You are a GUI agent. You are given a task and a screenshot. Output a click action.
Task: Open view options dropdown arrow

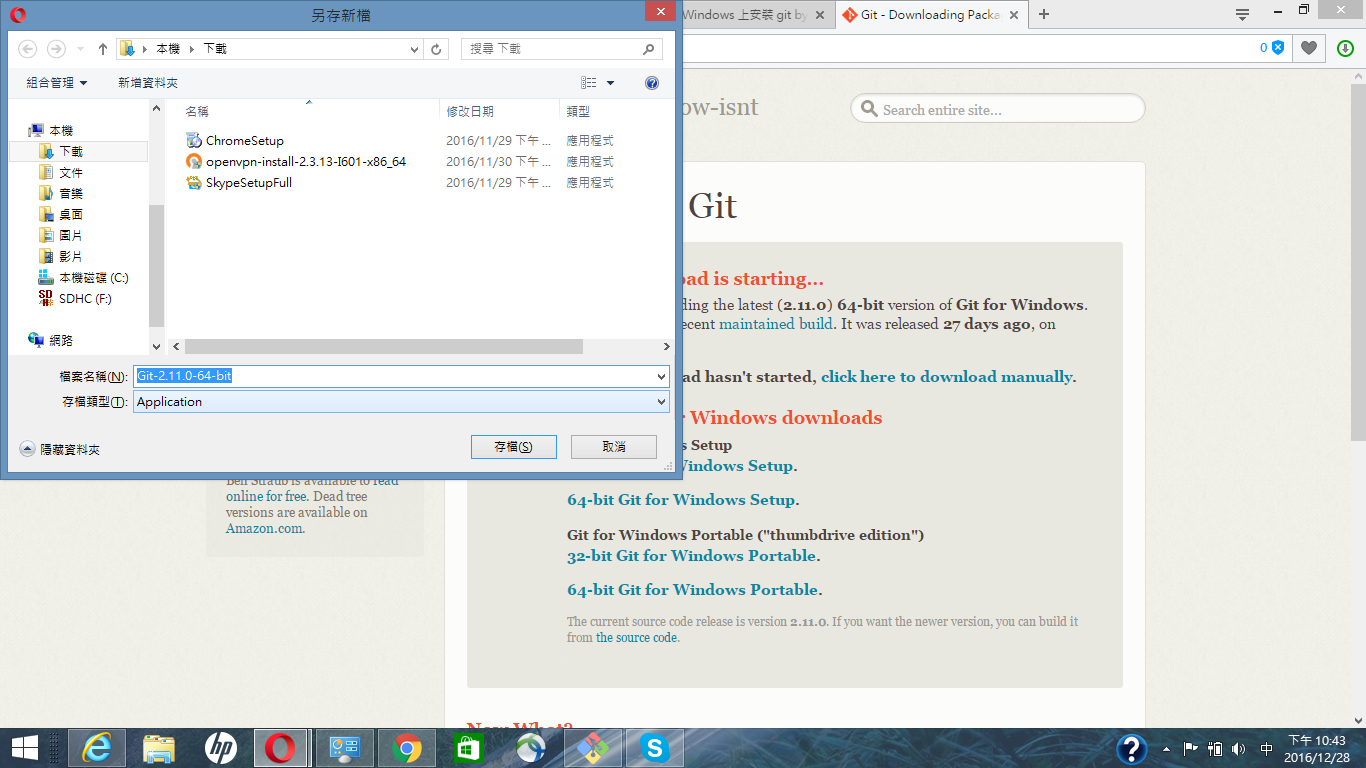click(x=611, y=83)
